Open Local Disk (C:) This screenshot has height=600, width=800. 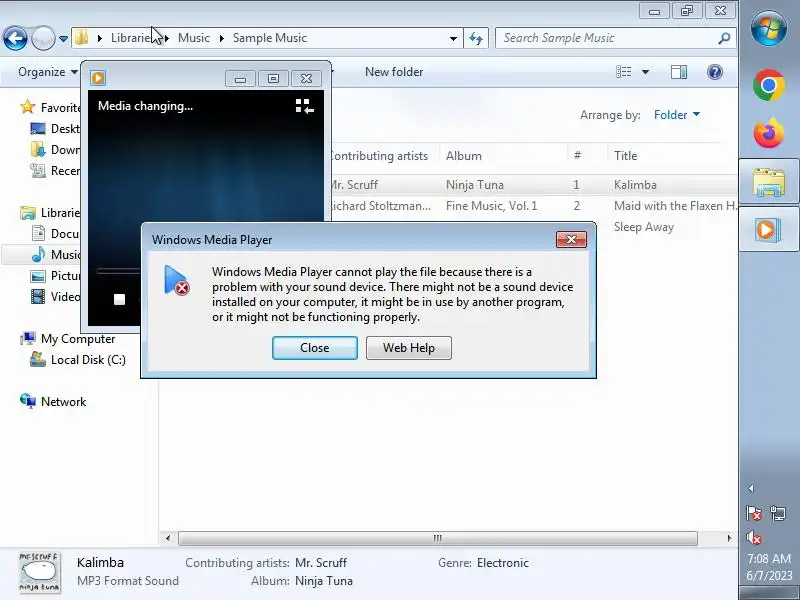click(x=78, y=360)
